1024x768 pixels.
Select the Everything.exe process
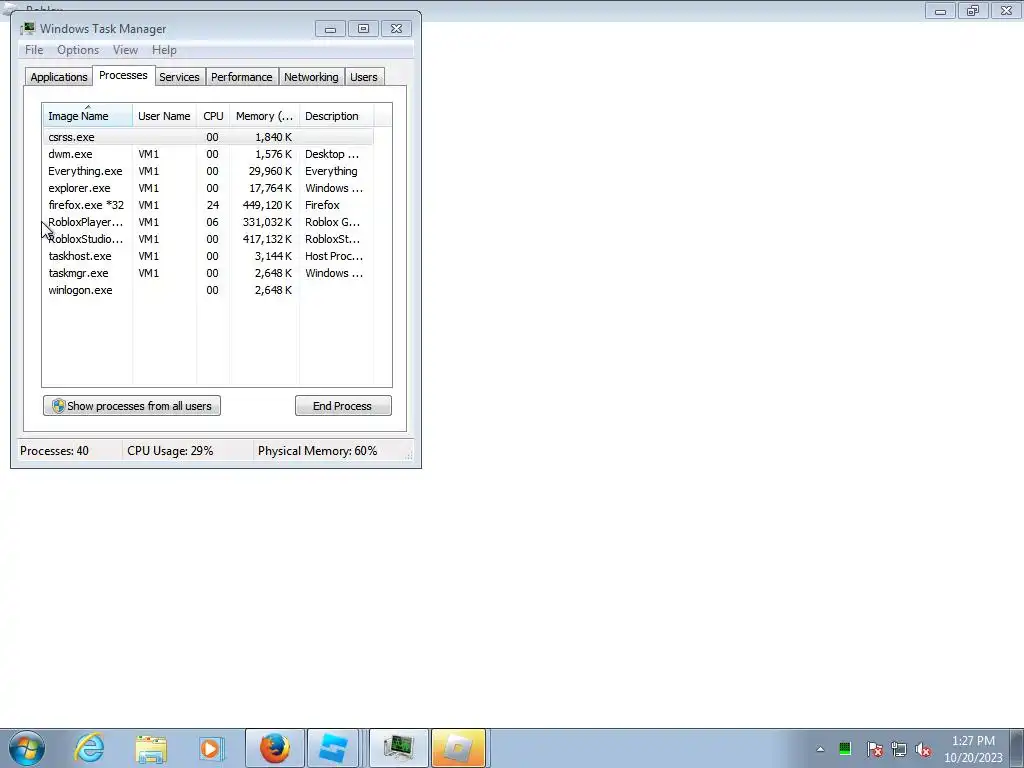click(x=208, y=171)
